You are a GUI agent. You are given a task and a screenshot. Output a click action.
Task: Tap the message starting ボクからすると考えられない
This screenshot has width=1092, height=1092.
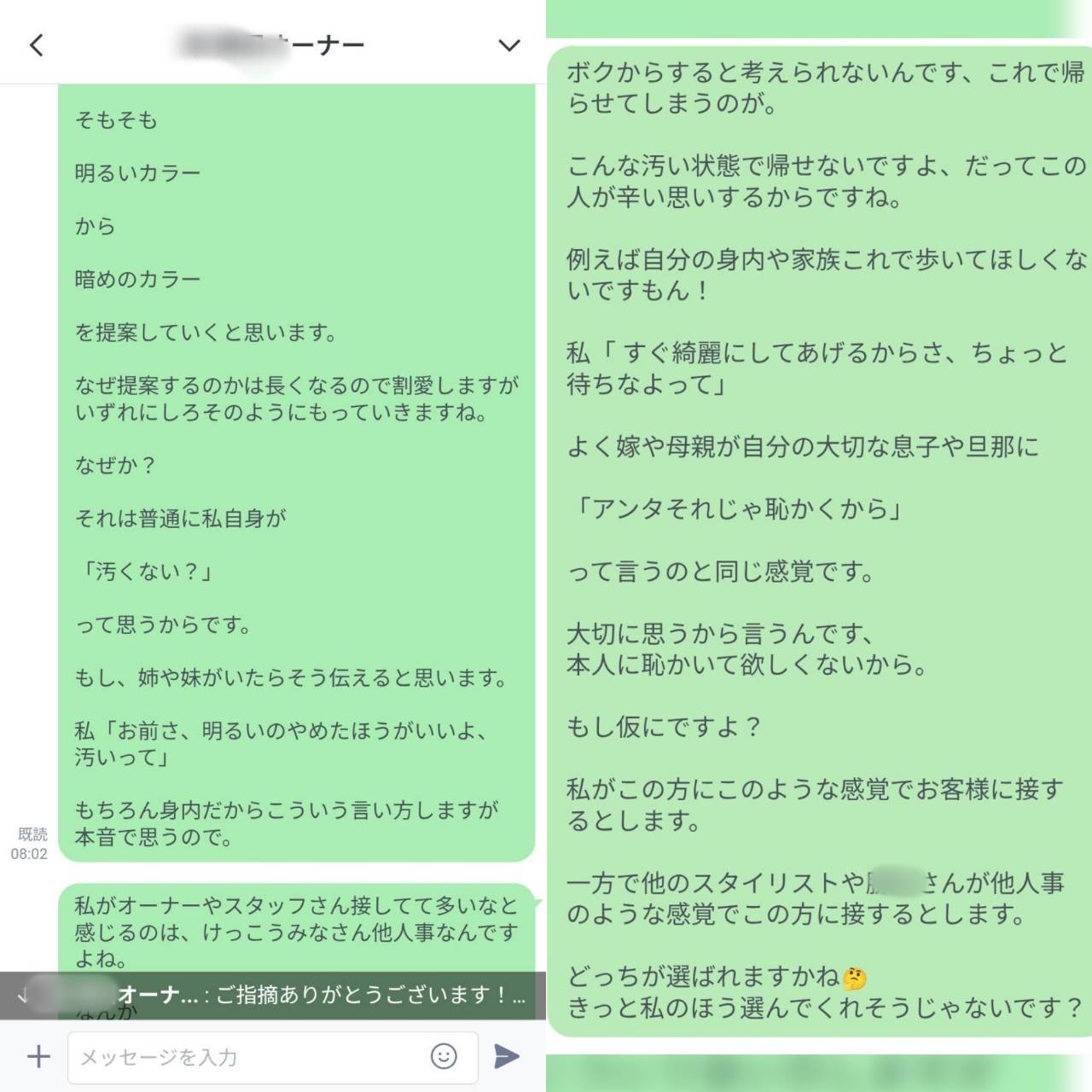(x=819, y=540)
